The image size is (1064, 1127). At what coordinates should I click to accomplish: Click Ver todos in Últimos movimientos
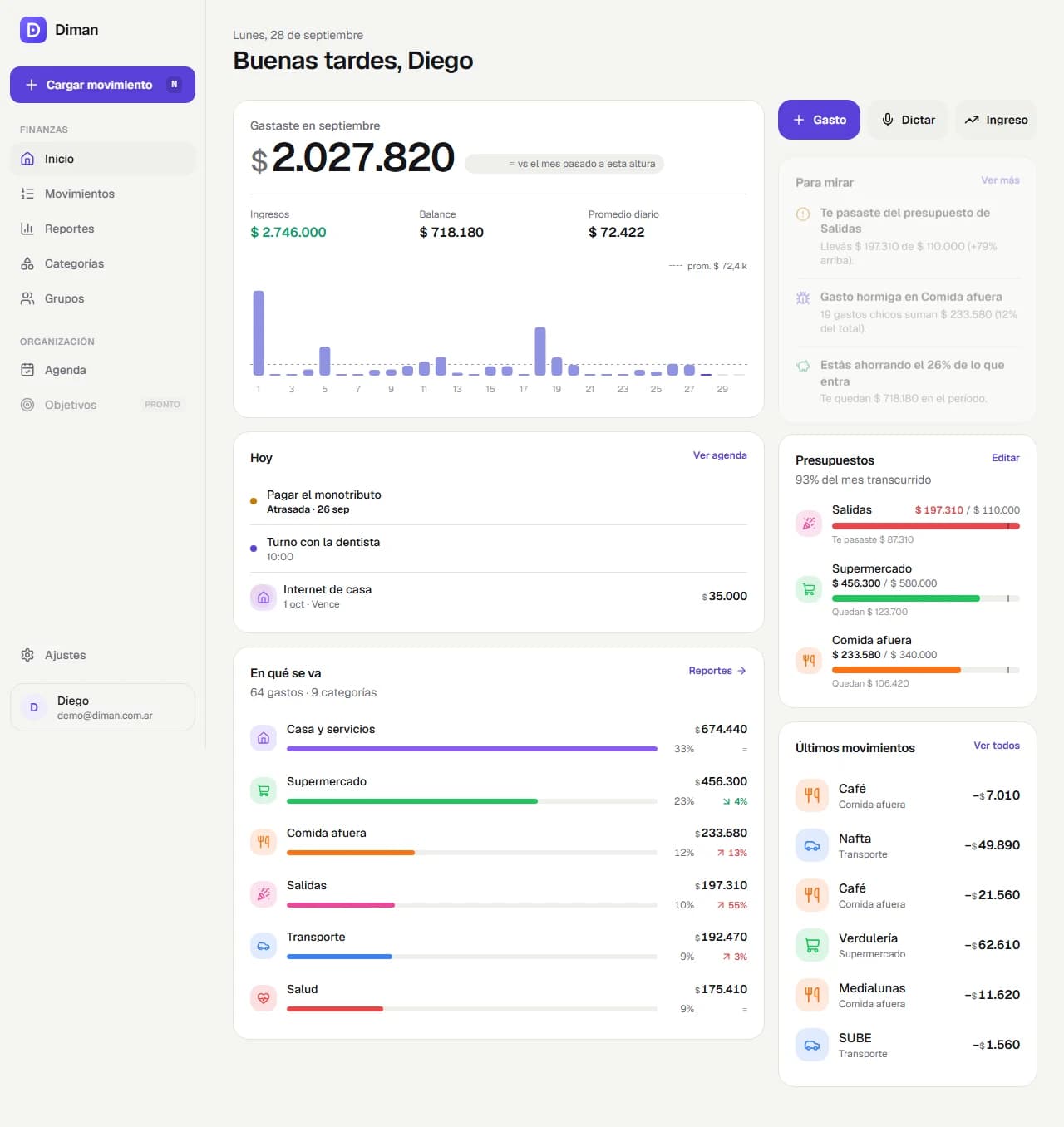tap(997, 746)
